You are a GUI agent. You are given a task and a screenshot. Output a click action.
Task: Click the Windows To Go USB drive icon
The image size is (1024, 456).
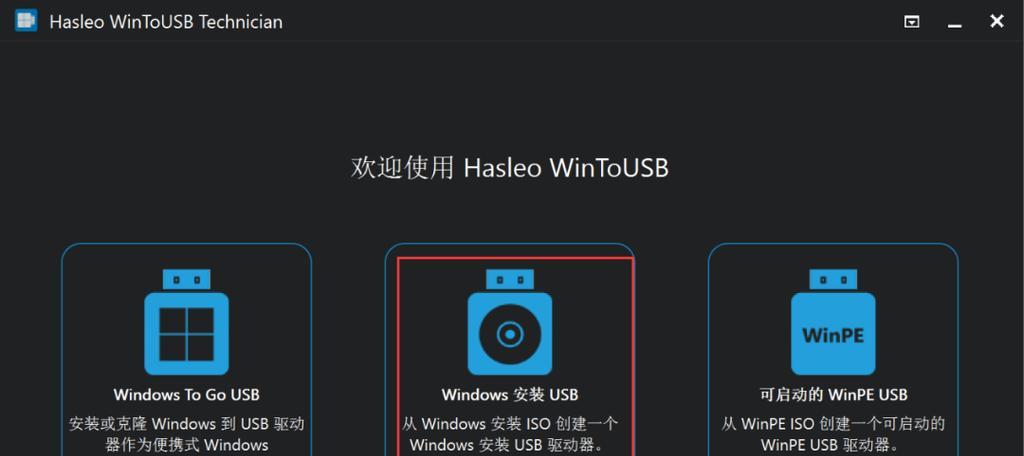pyautogui.click(x=186, y=322)
